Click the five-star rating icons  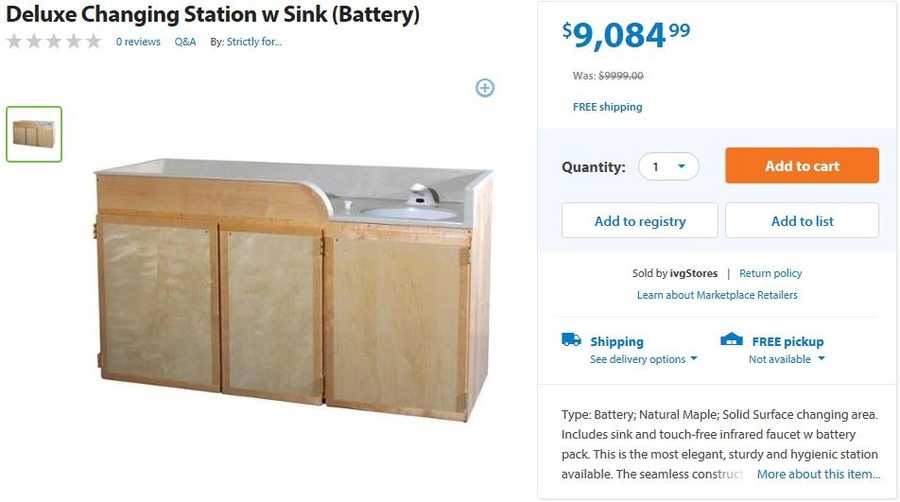pos(54,42)
